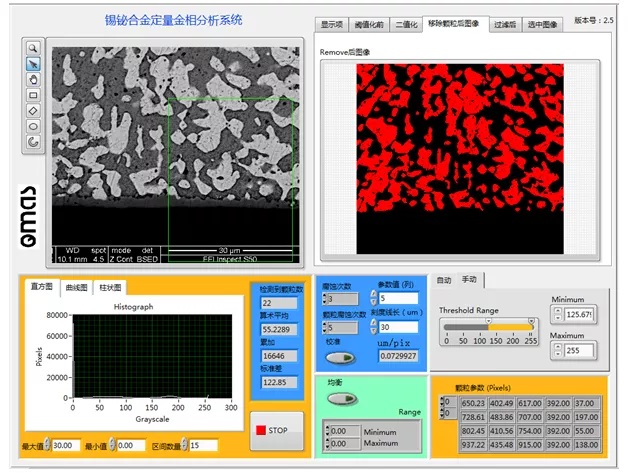Switch to the 曲线图 tab
The width and height of the screenshot is (628, 473).
coord(74,287)
